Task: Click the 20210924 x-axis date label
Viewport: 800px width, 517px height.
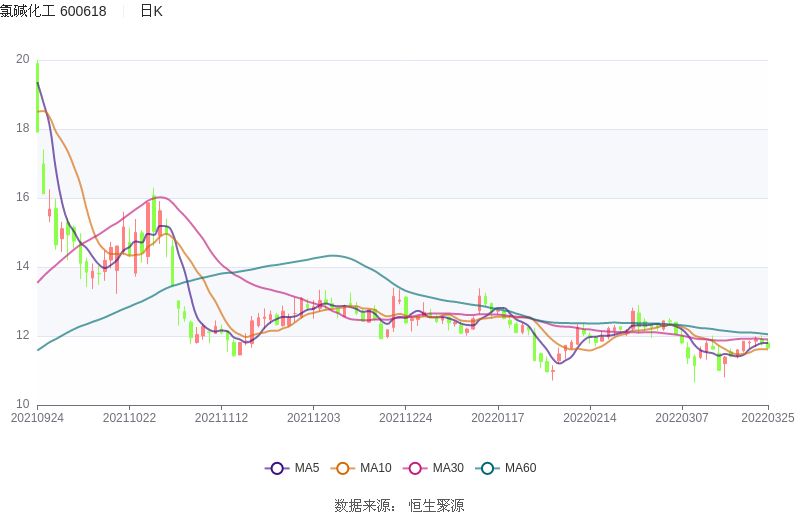Action: (37, 418)
